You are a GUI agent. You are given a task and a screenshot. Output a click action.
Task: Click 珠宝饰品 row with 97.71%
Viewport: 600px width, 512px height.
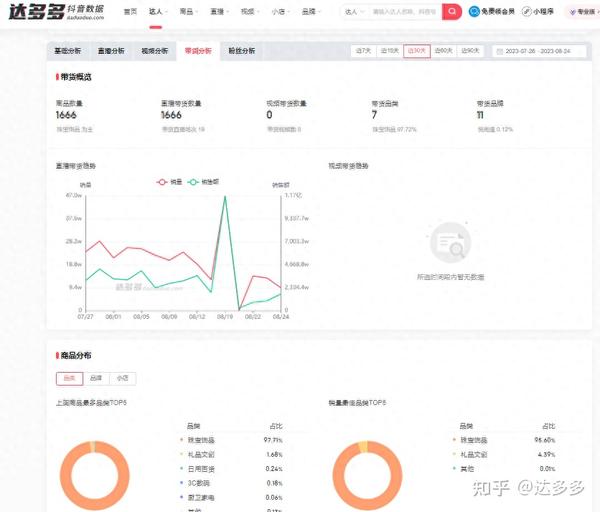(x=231, y=440)
